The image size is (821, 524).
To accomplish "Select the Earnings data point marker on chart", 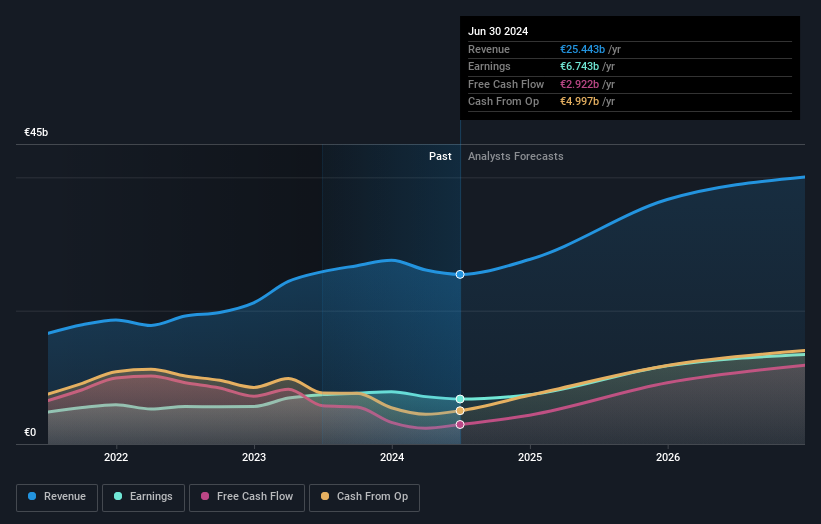I will coord(460,399).
